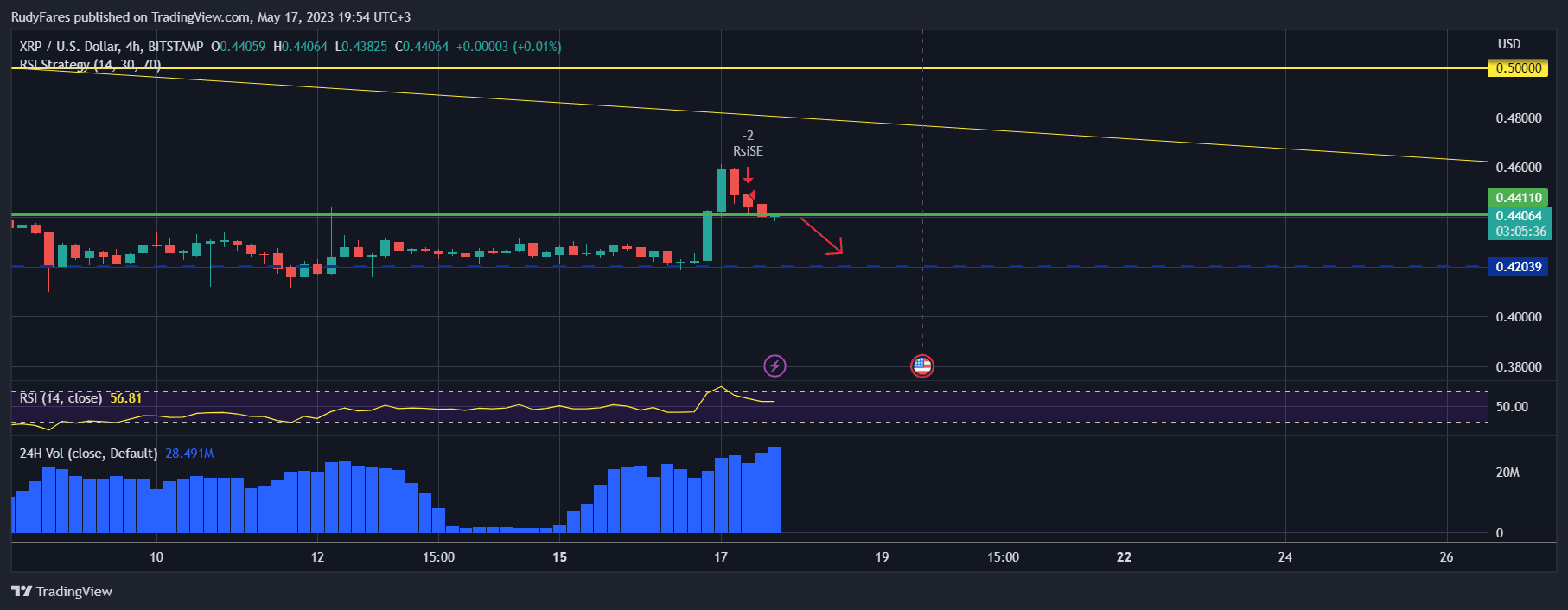The image size is (1568, 610).
Task: Select the red RsiSE short-entry down arrow
Action: (748, 175)
